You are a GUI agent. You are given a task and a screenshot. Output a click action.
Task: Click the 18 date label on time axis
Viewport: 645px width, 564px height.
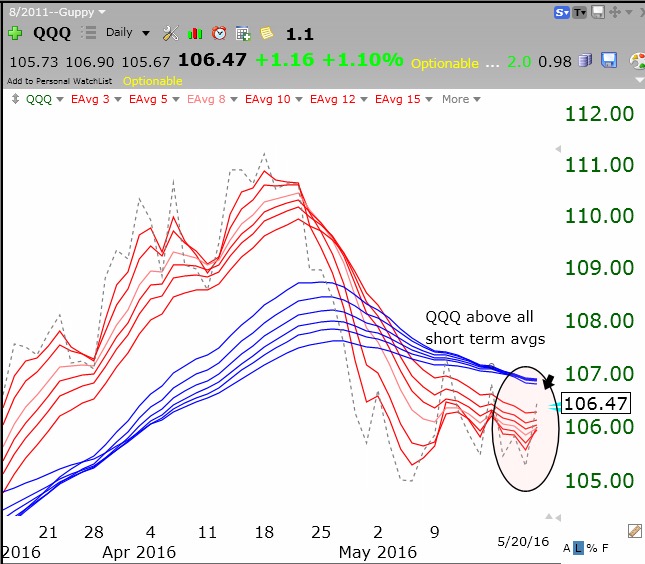tap(264, 532)
